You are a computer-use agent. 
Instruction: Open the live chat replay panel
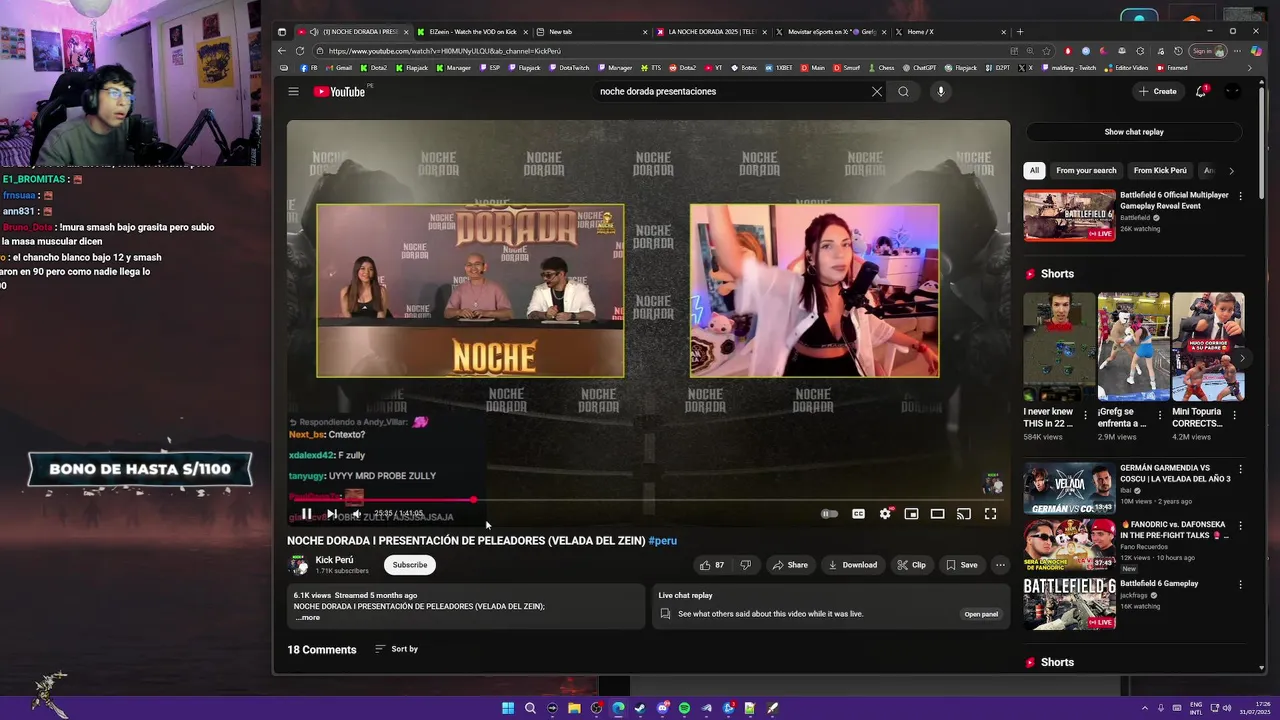pyautogui.click(x=981, y=614)
